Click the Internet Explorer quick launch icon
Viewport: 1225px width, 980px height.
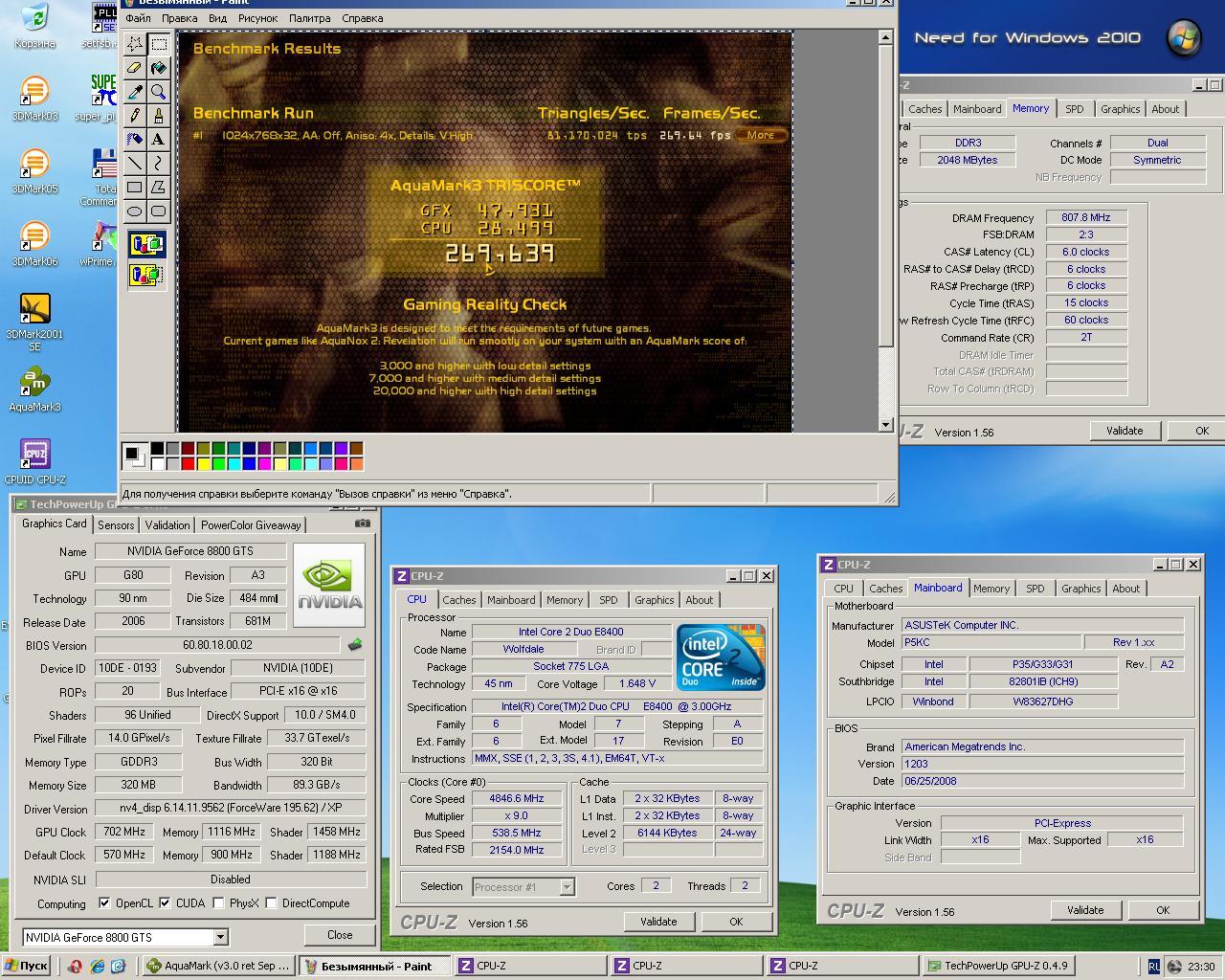97,967
